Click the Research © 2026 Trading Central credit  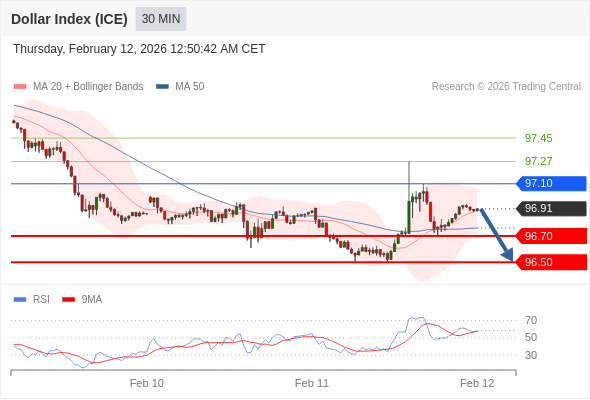506,87
